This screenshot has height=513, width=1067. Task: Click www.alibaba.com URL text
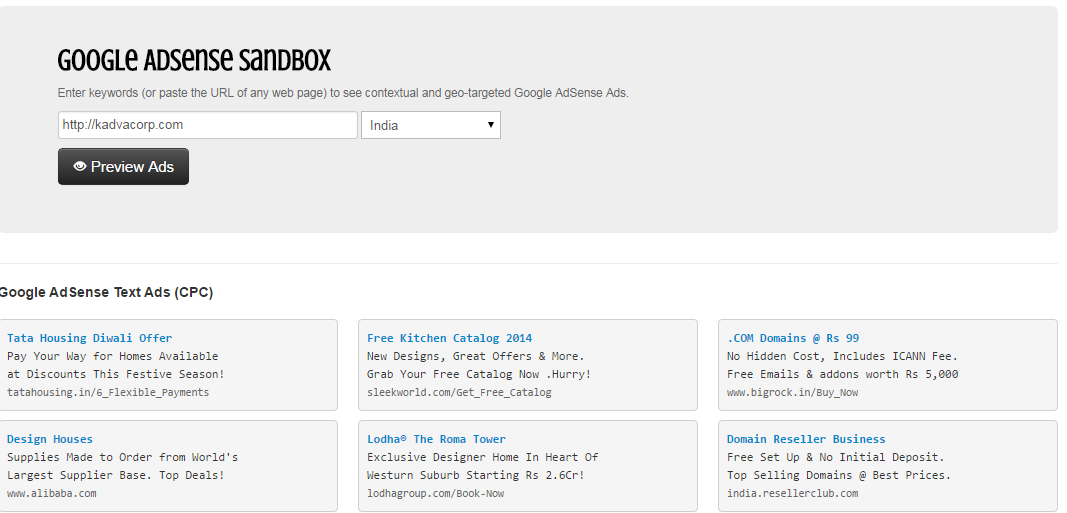[x=52, y=493]
